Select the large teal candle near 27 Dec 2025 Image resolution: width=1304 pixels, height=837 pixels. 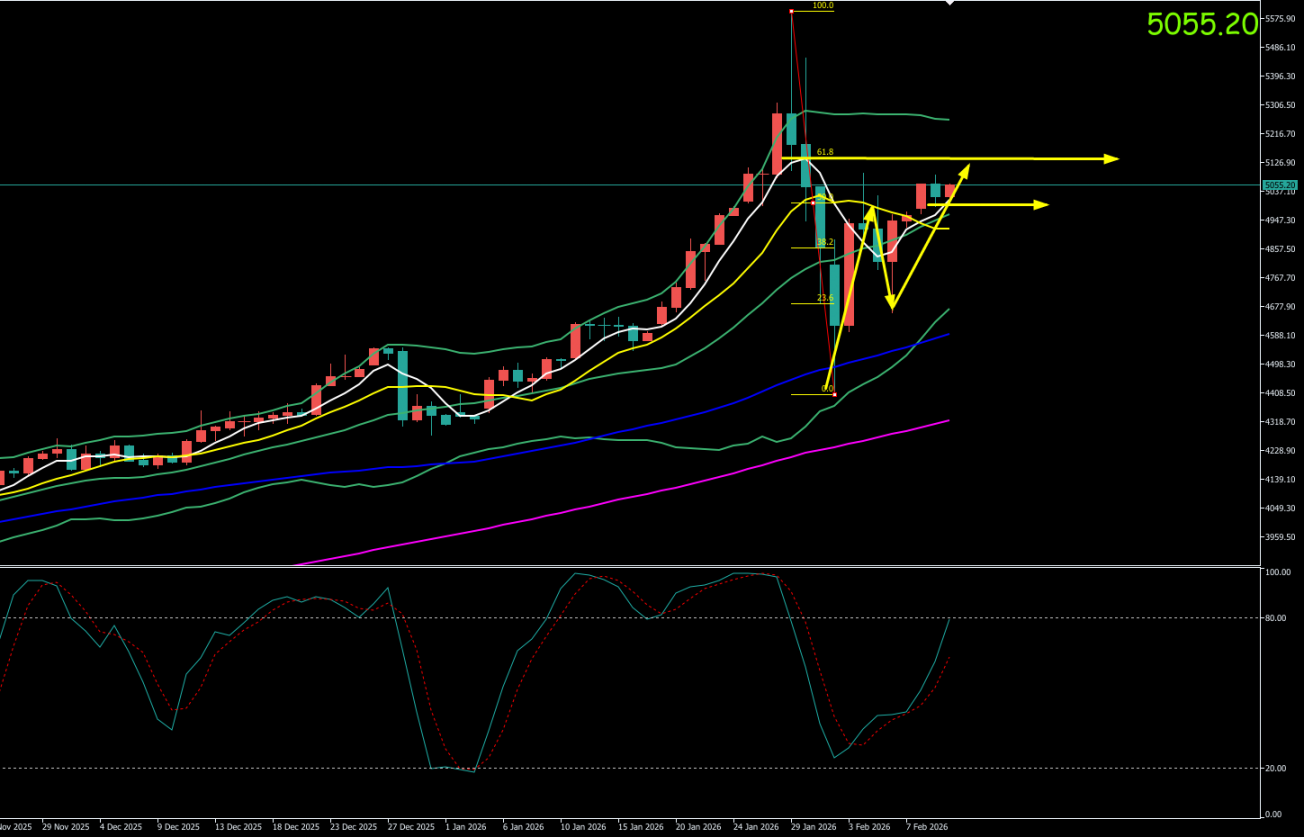[403, 385]
